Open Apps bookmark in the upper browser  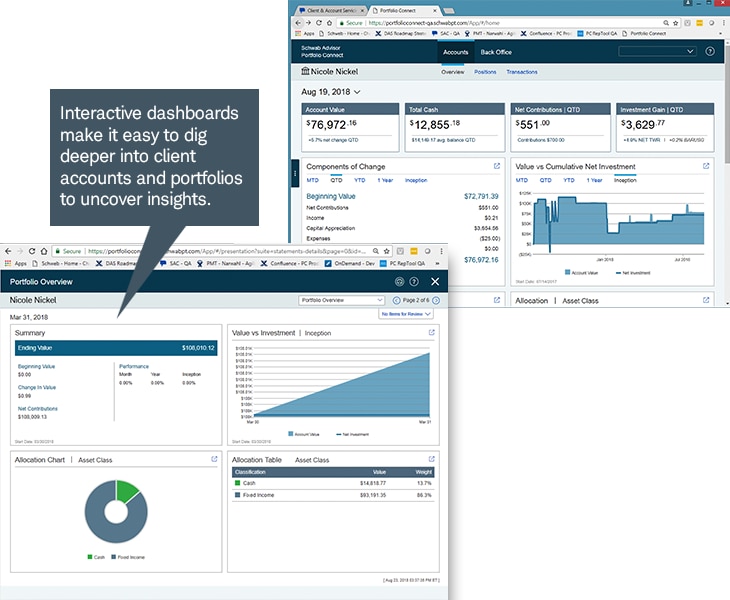304,34
